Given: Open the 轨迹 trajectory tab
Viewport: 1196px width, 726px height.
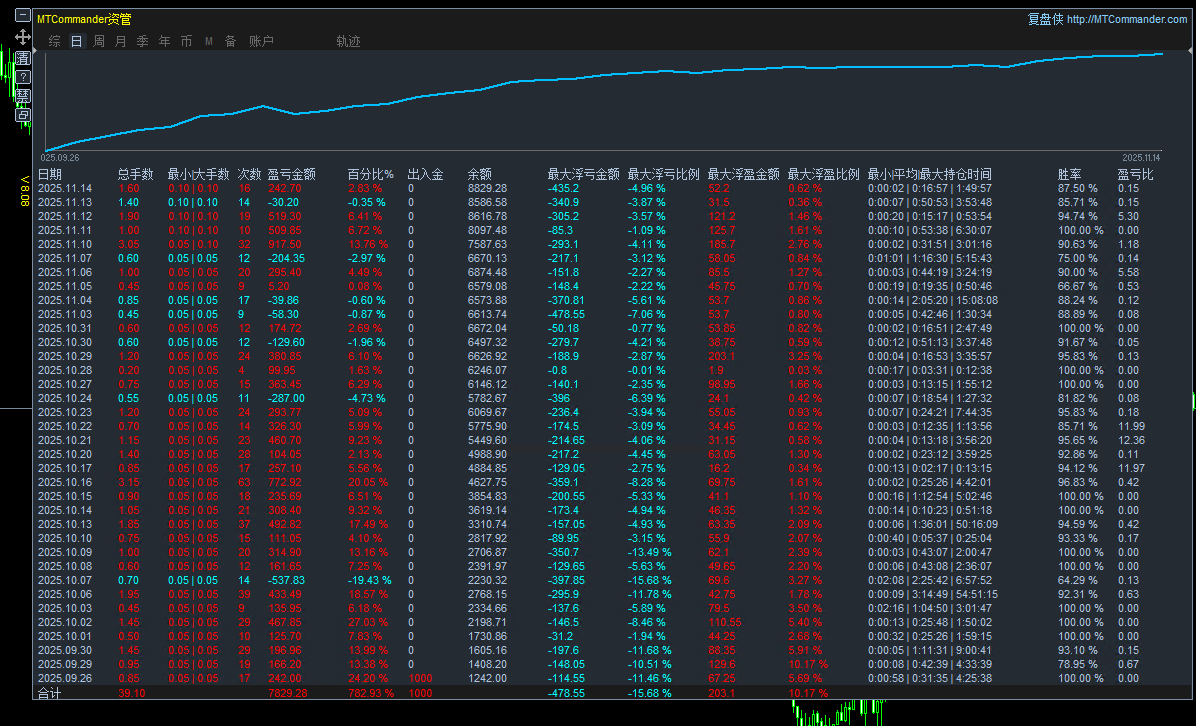Looking at the screenshot, I should tap(348, 41).
